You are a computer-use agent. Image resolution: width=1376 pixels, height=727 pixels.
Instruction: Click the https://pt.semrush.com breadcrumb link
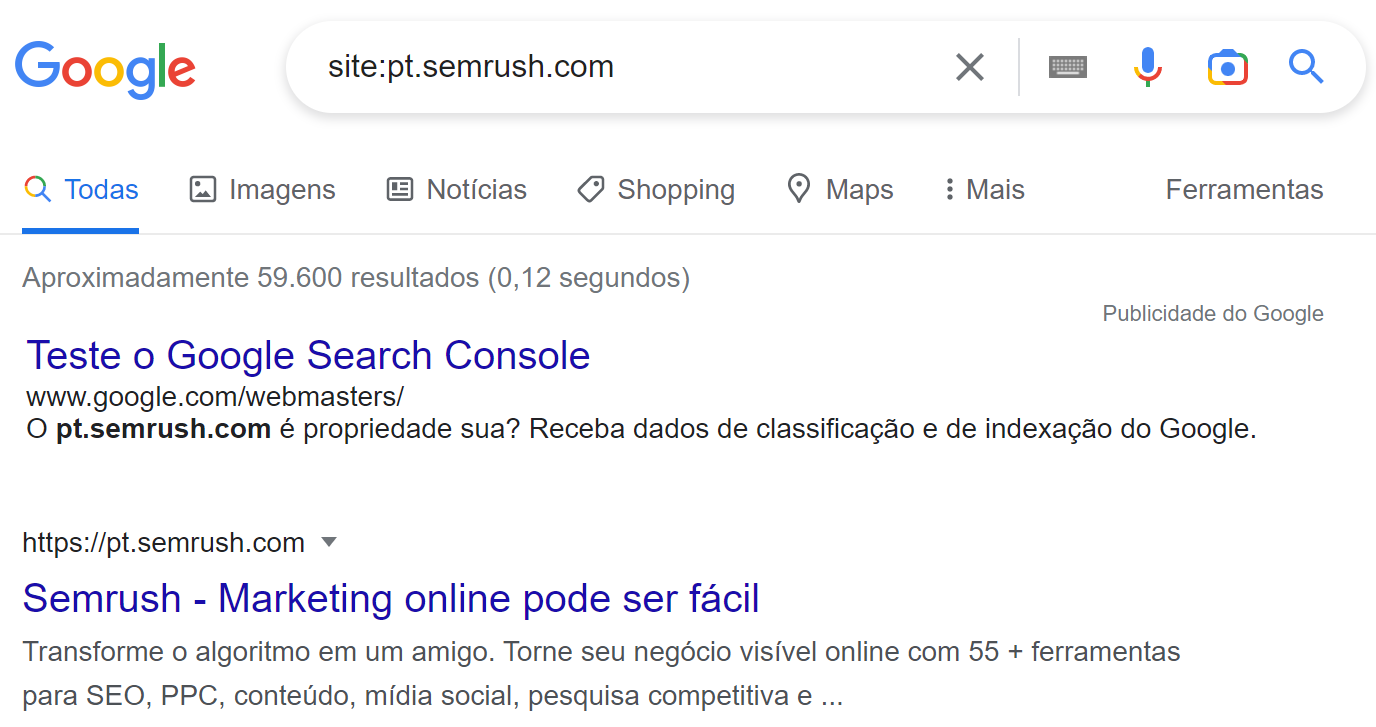coord(163,542)
